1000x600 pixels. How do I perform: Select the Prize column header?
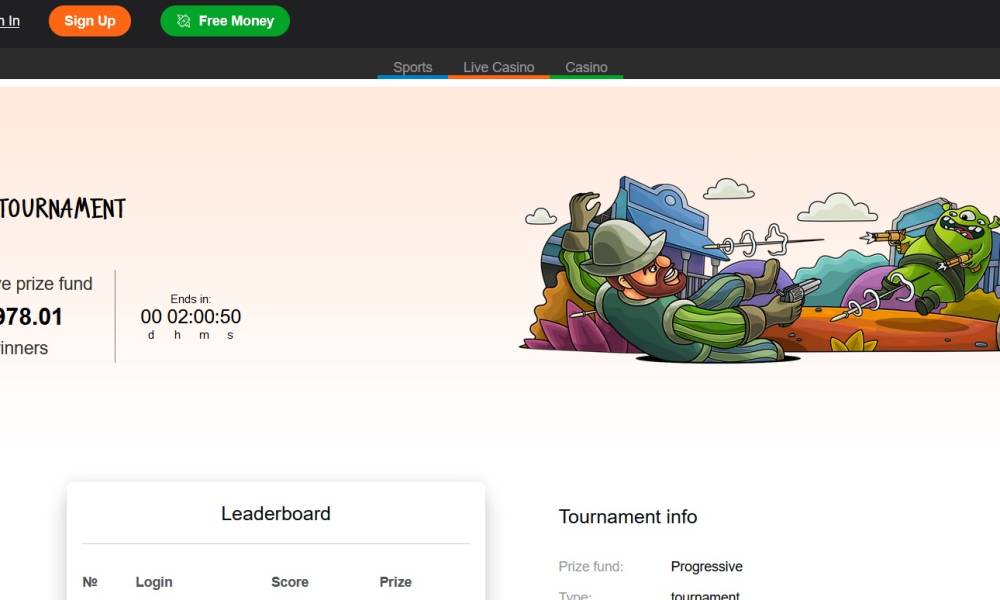(x=395, y=582)
